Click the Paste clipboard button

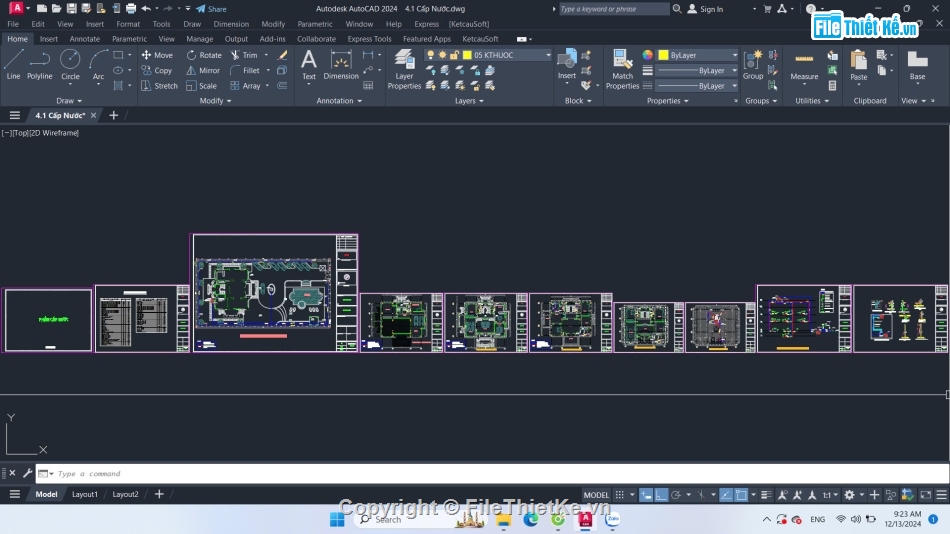[859, 65]
